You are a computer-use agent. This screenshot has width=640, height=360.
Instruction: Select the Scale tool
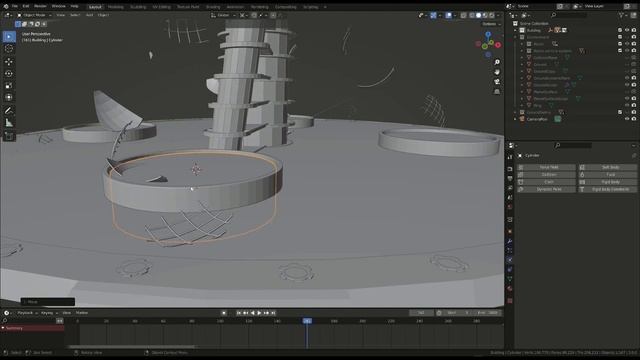pyautogui.click(x=9, y=86)
